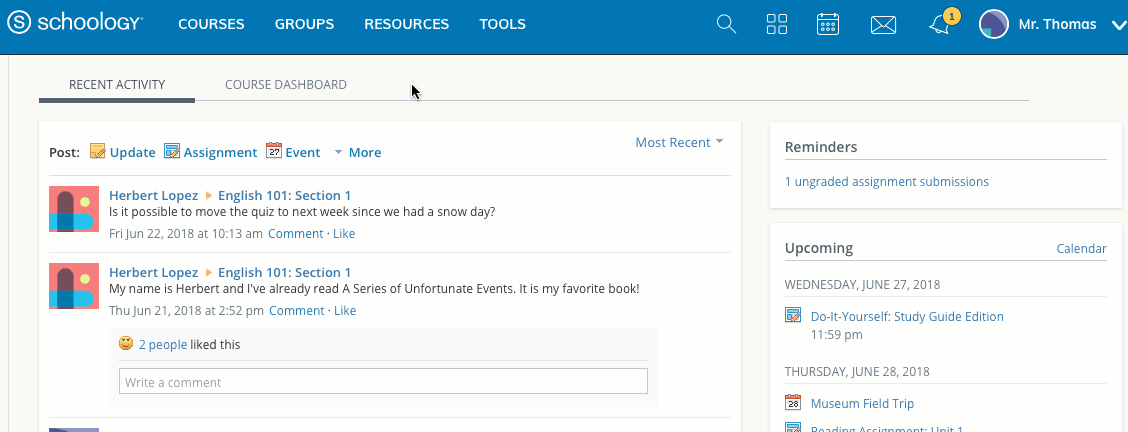Switch to the Course Dashboard tab
The width and height of the screenshot is (1128, 432).
[x=286, y=85]
